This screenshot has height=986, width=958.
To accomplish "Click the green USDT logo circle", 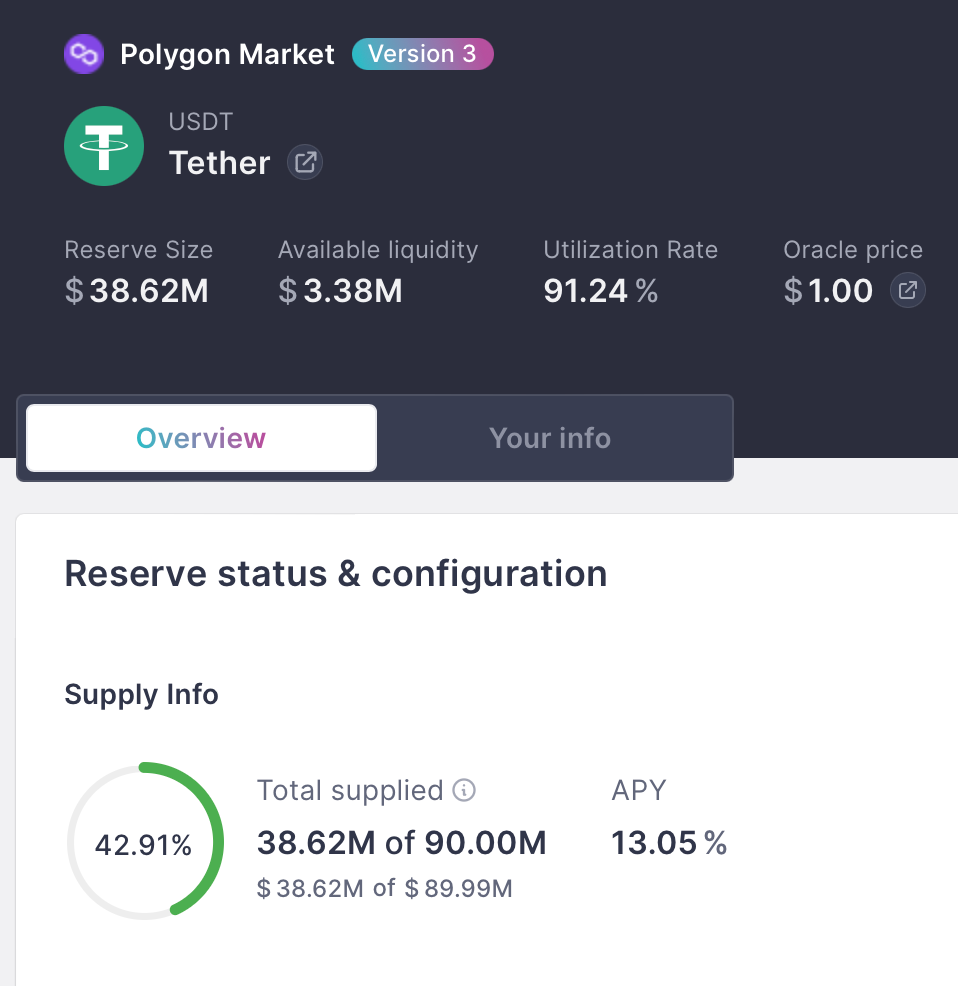I will (104, 145).
